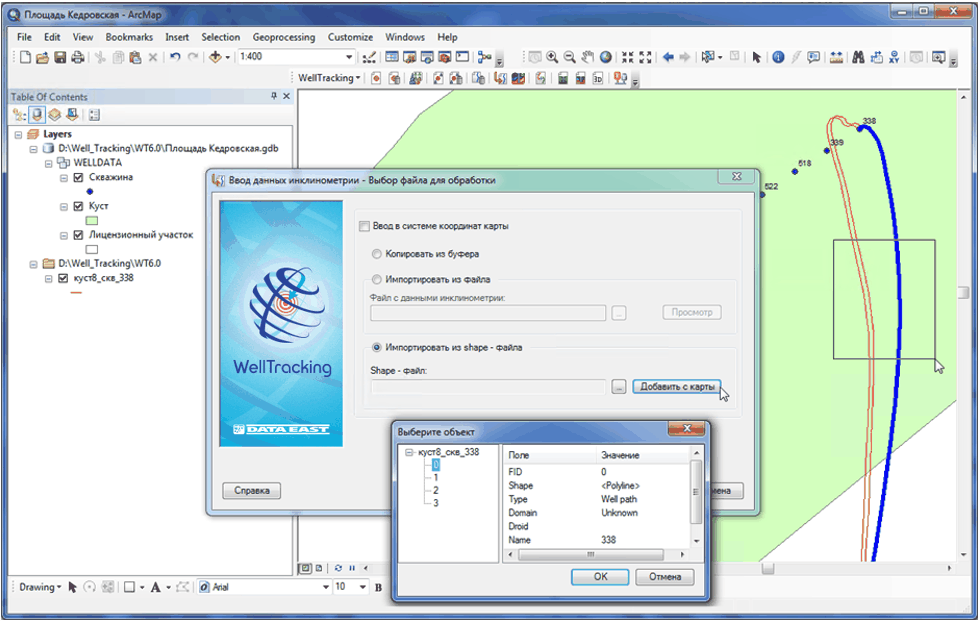Click the Full Extent globe icon
The image size is (979, 621).
click(605, 58)
